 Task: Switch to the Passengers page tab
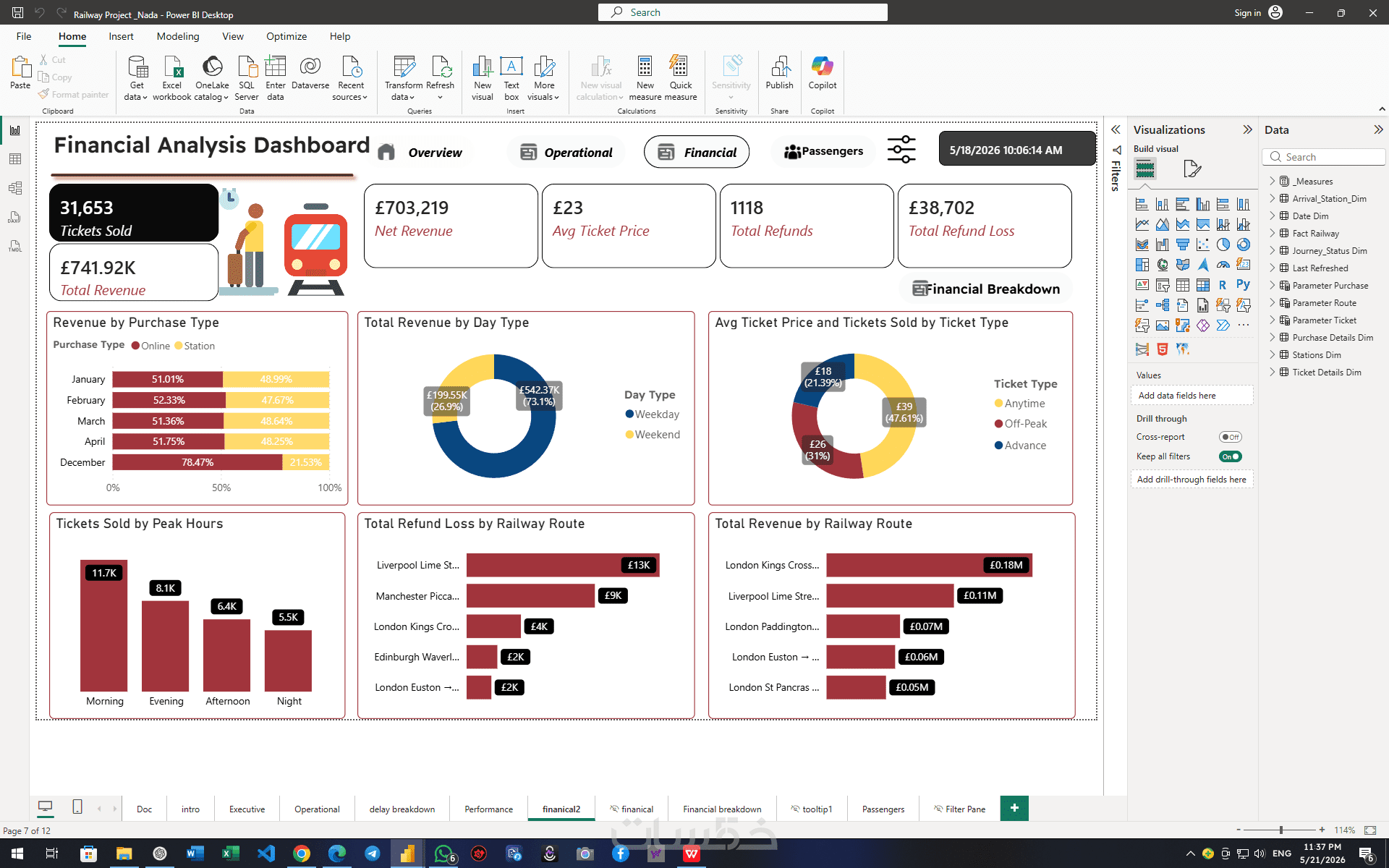point(883,809)
